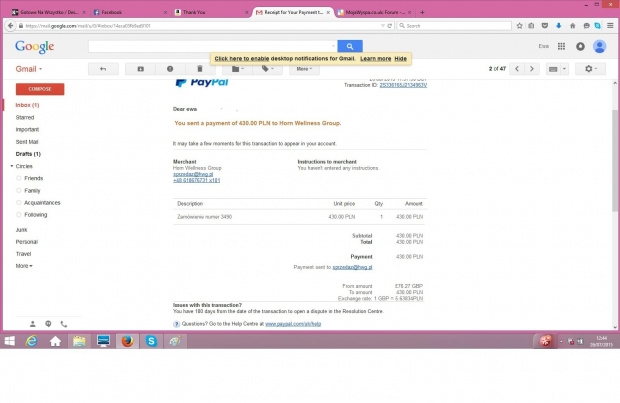
Task: Expand the input tools dropdown arrow
Action: pyautogui.click(x=564, y=69)
